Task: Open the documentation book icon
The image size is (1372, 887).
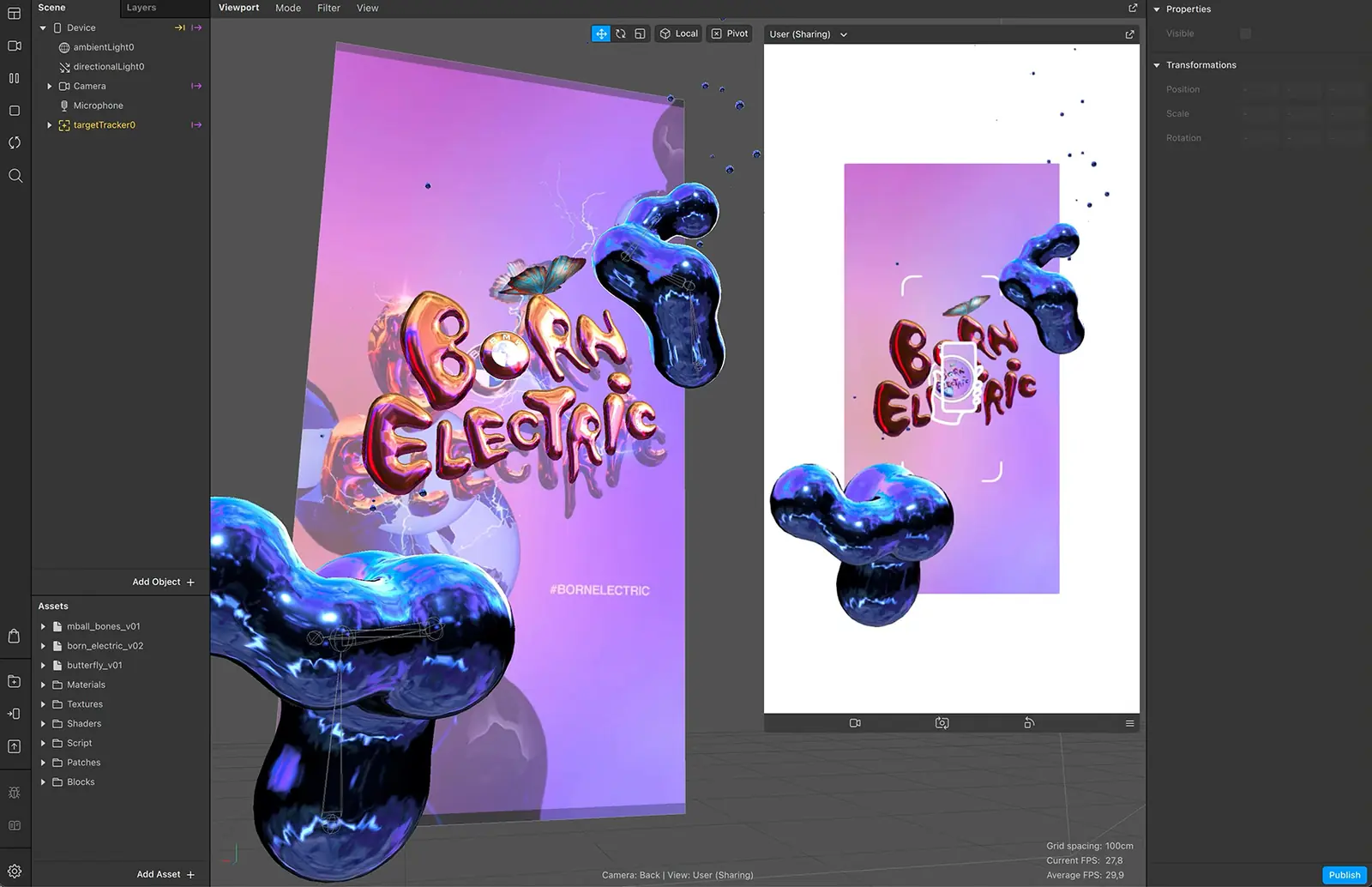Action: point(15,825)
